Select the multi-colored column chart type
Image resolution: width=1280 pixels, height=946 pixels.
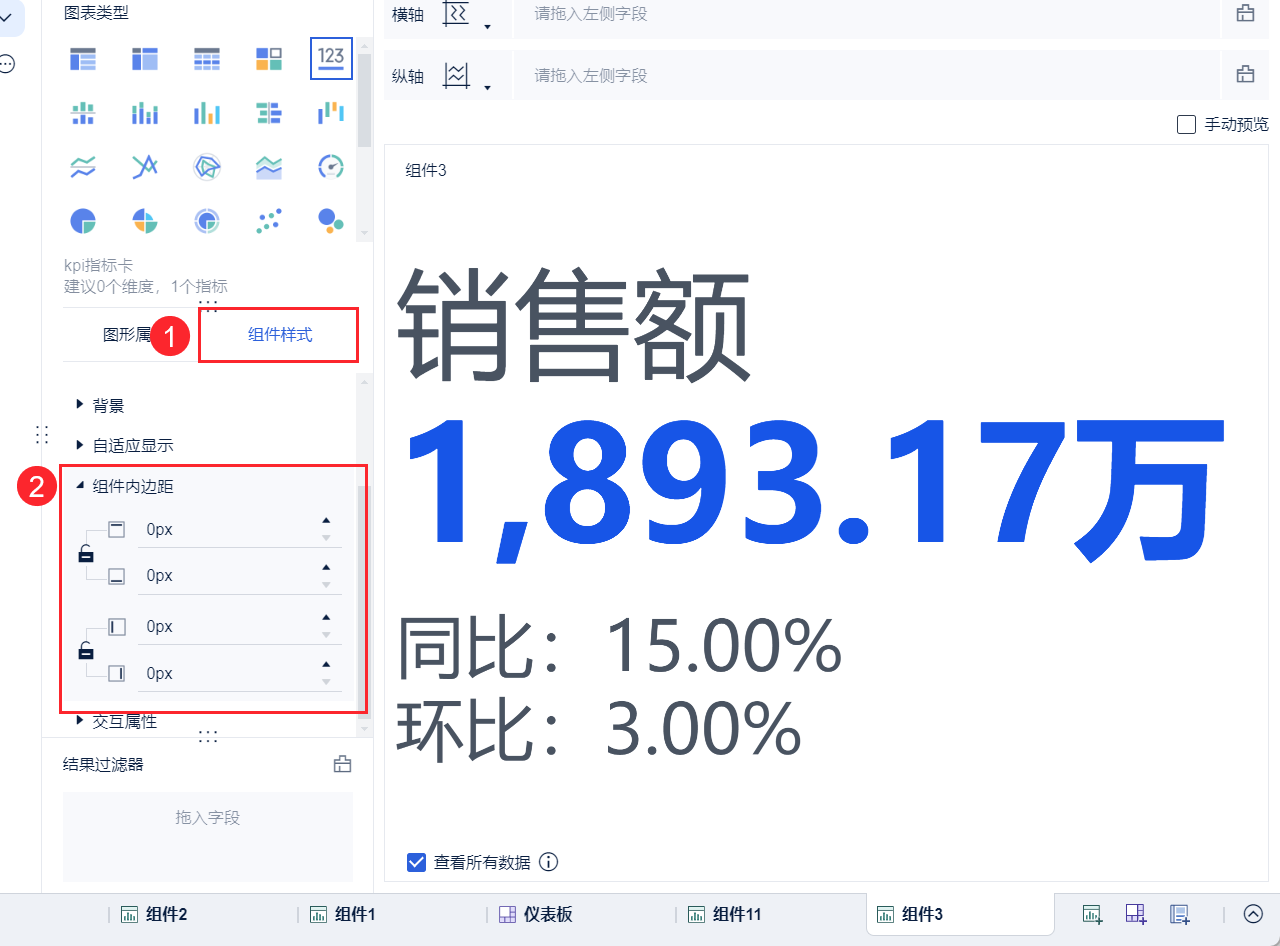click(x=207, y=113)
